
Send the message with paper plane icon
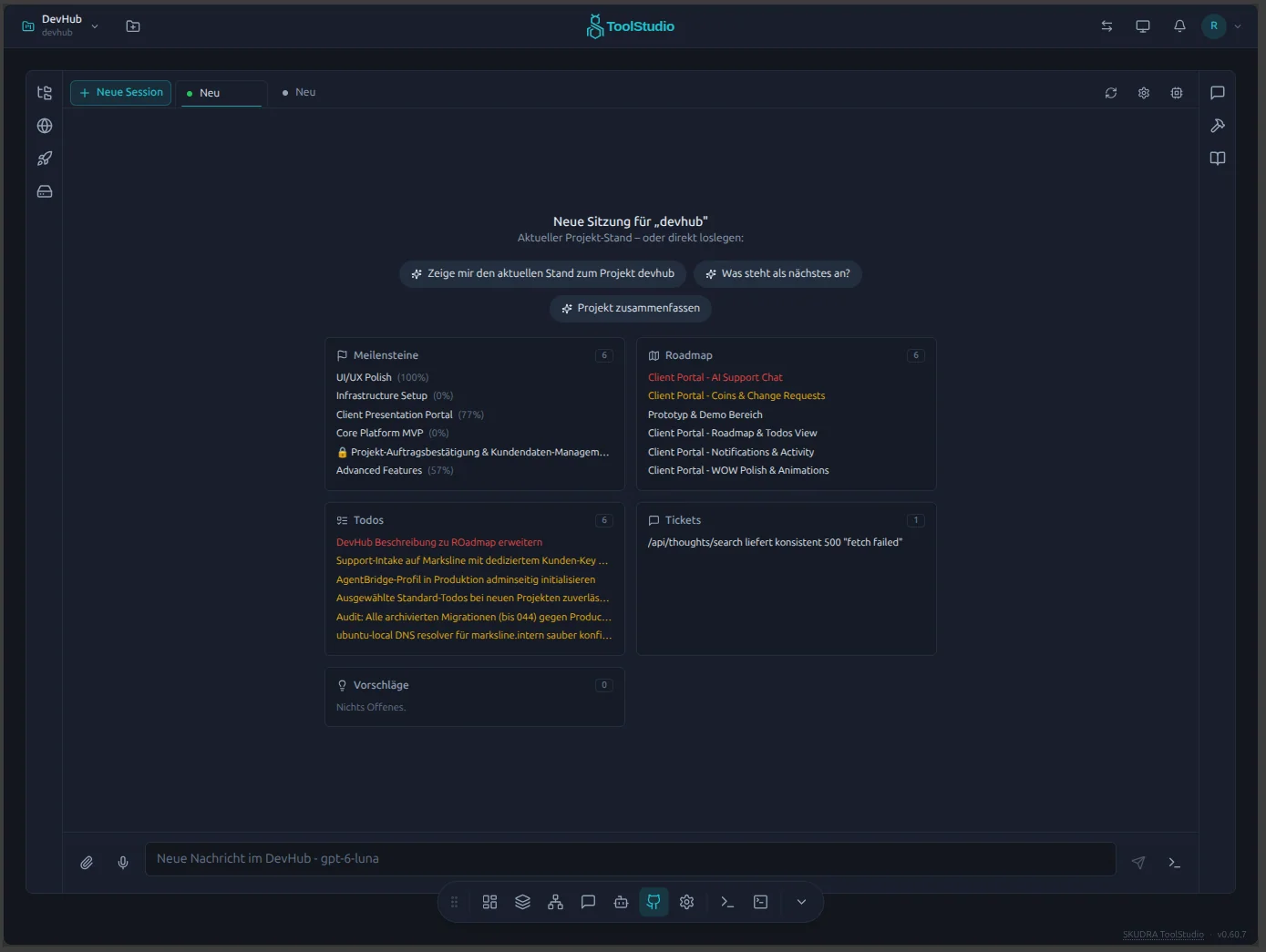1138,862
